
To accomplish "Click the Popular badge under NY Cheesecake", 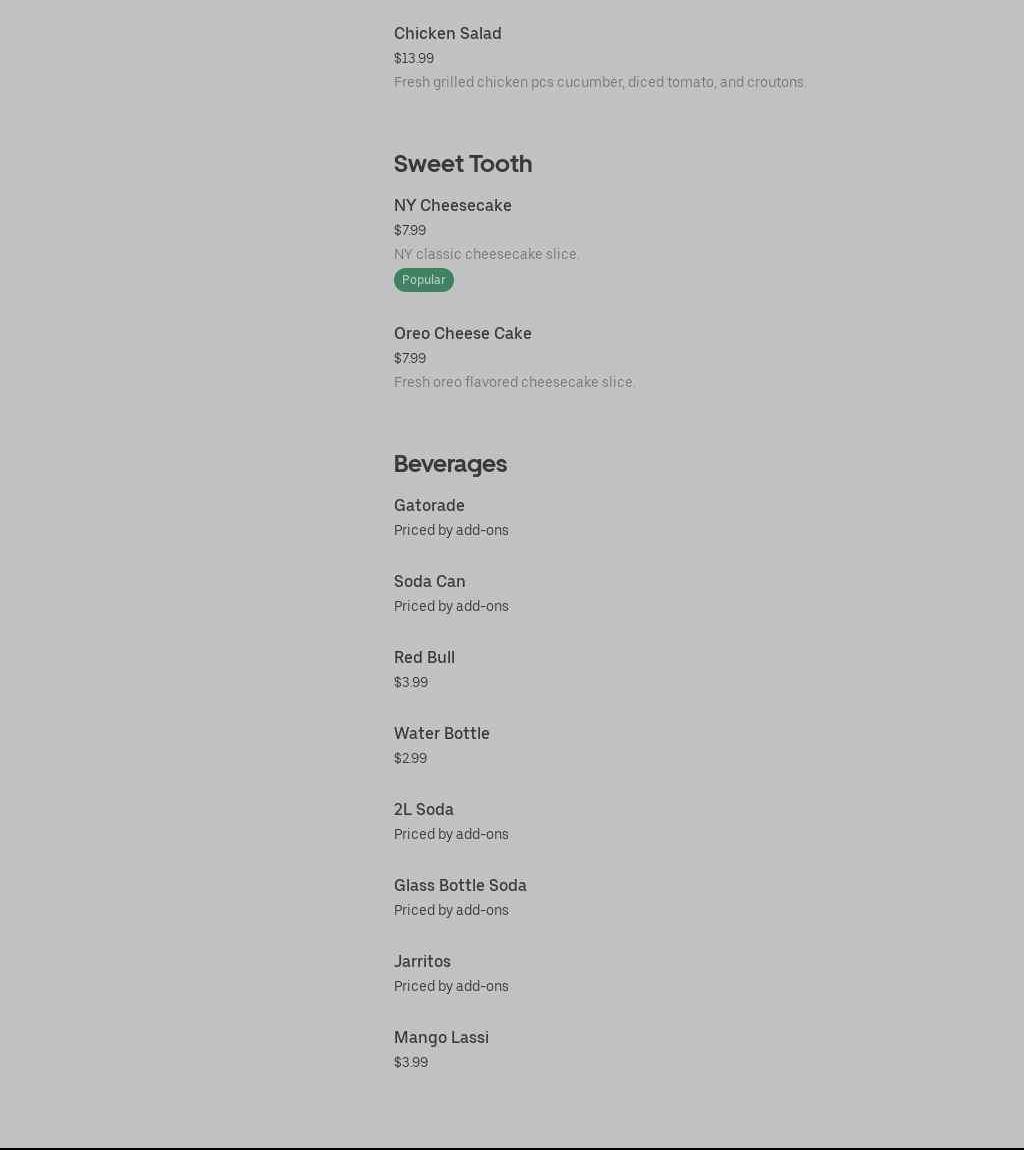I will point(423,280).
